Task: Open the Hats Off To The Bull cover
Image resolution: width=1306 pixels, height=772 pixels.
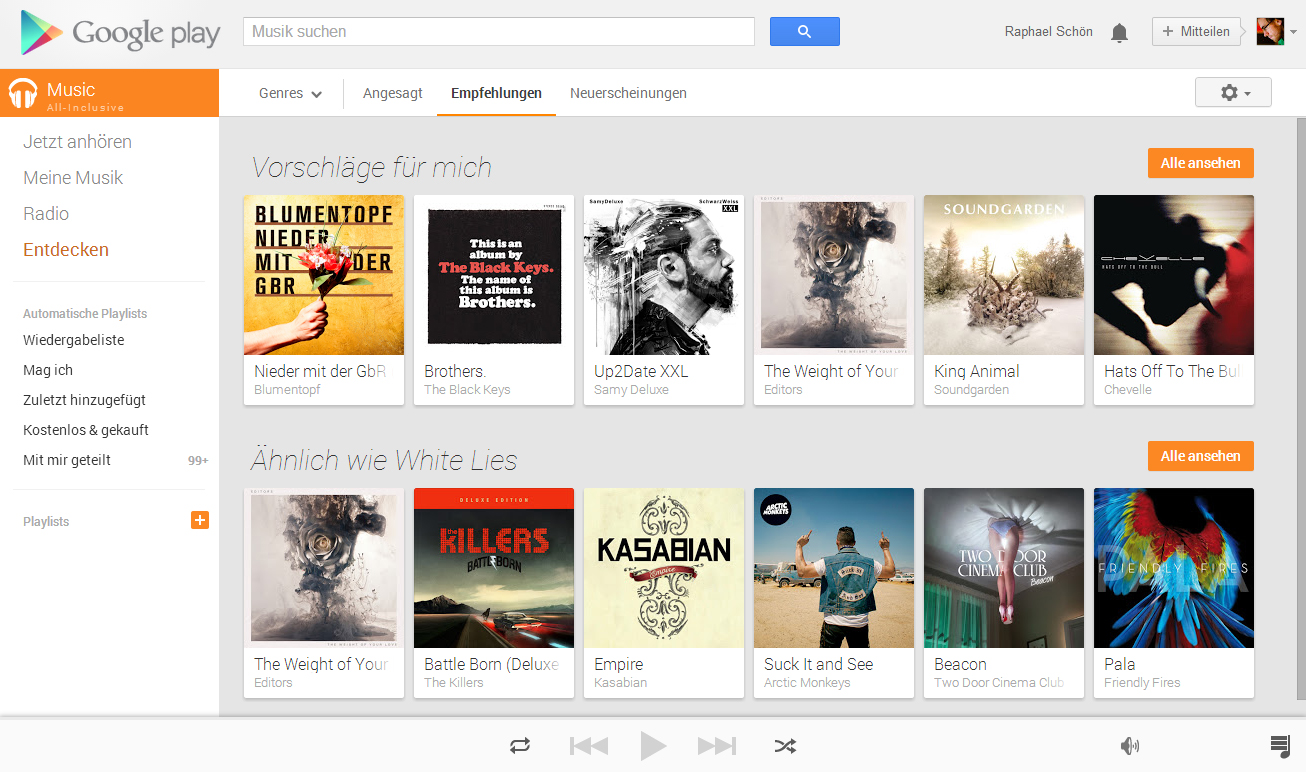Action: click(x=1174, y=275)
